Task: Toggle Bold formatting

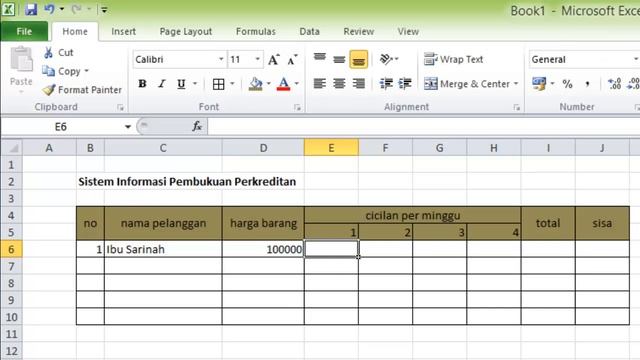Action: [x=142, y=84]
